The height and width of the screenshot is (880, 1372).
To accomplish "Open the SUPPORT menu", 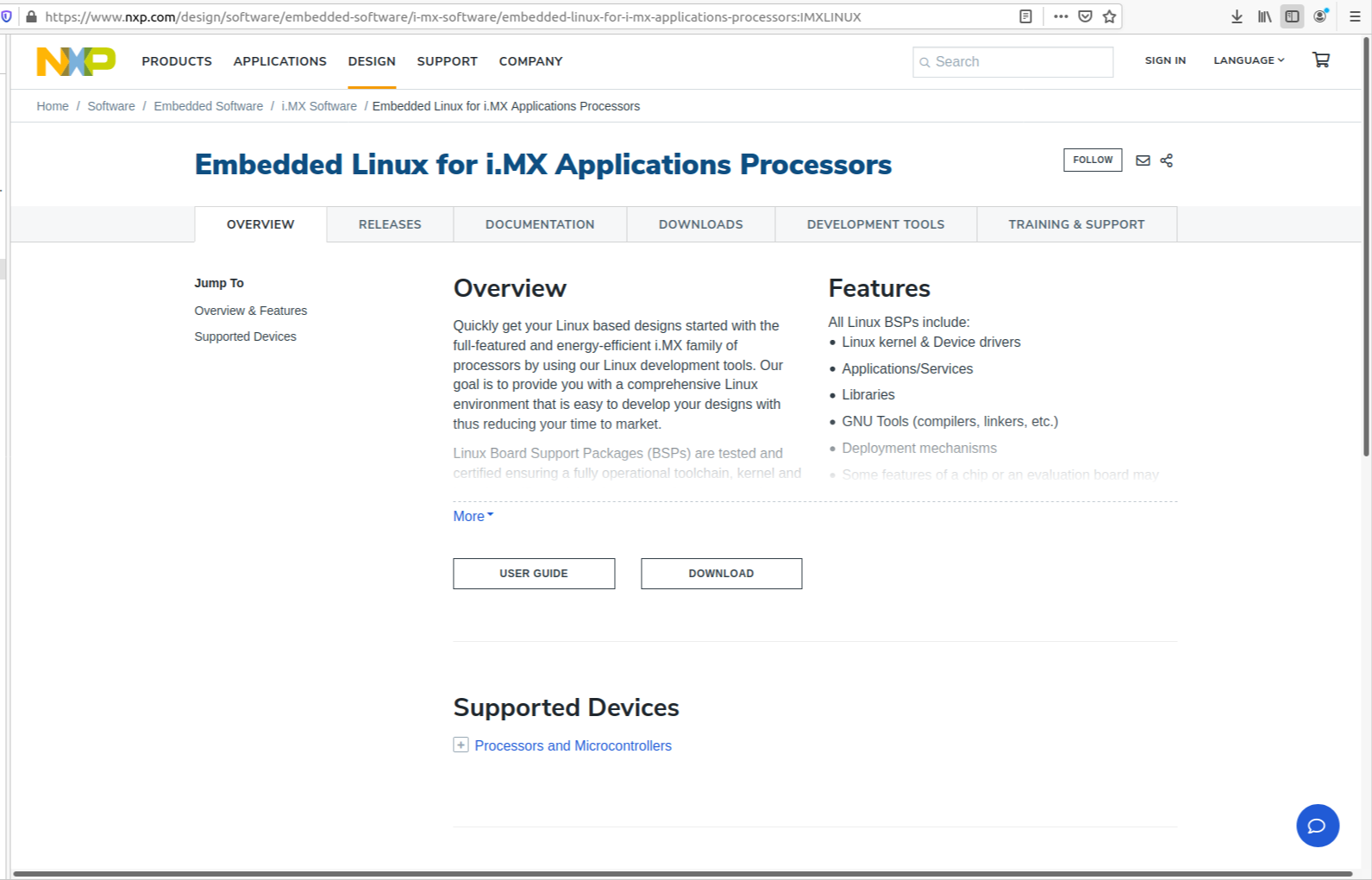I will [447, 61].
